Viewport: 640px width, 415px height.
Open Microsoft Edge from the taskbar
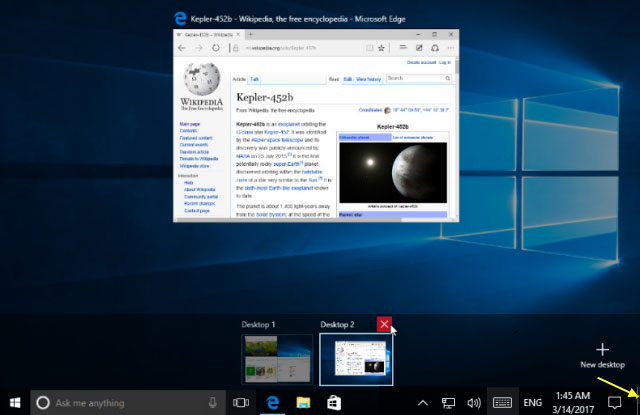[272, 403]
